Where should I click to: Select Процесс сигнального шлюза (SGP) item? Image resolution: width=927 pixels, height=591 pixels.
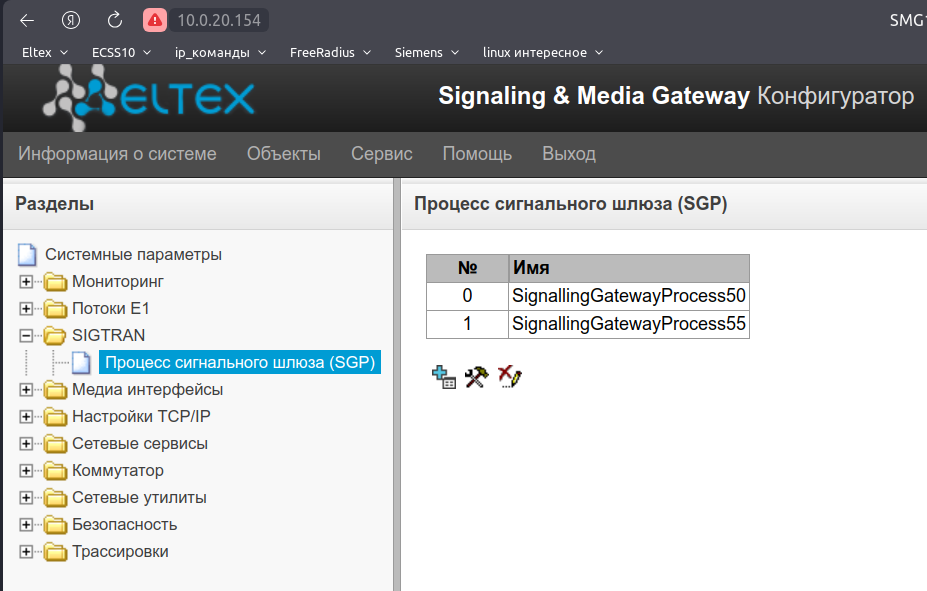point(240,362)
